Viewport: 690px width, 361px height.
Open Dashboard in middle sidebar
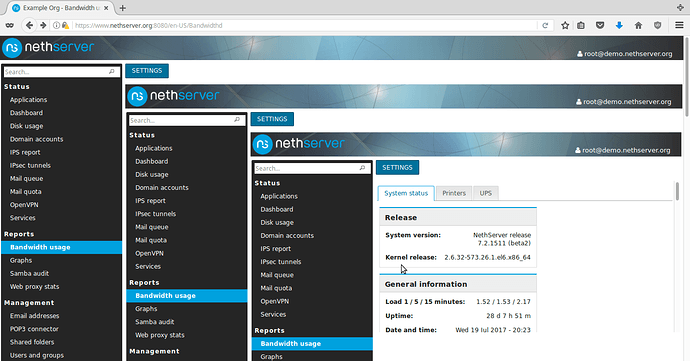152,162
